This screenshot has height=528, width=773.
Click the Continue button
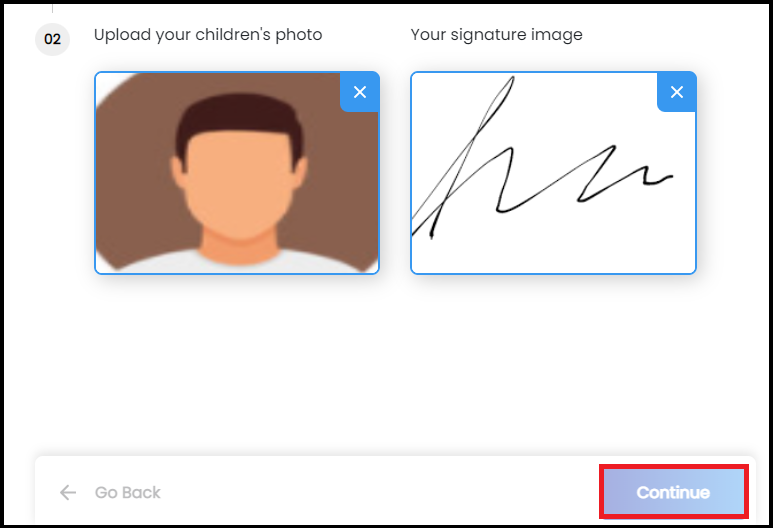click(x=673, y=492)
